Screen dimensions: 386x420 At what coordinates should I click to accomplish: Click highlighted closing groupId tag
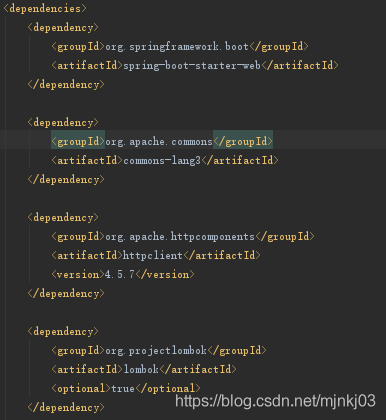tap(243, 142)
